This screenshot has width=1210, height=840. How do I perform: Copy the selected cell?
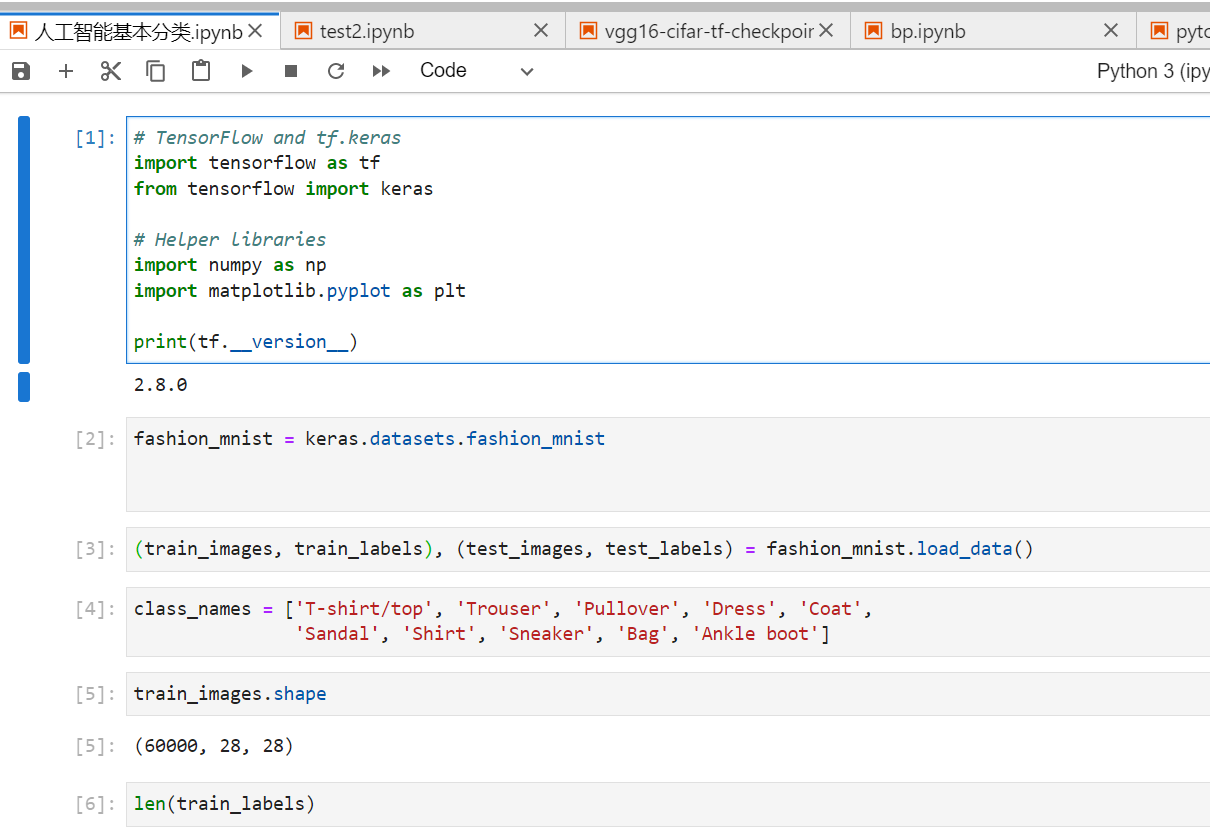(155, 71)
